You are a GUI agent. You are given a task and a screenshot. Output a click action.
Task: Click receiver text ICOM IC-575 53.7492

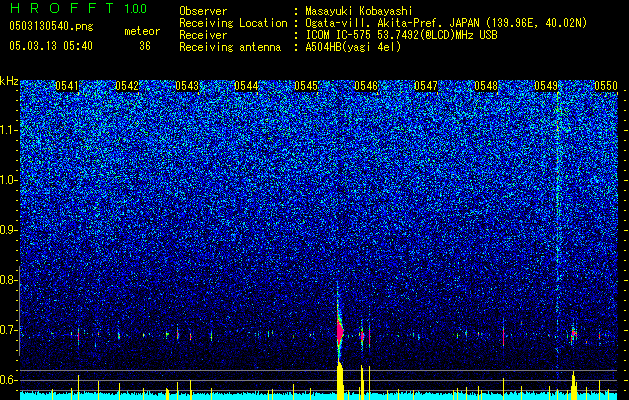(x=401, y=35)
